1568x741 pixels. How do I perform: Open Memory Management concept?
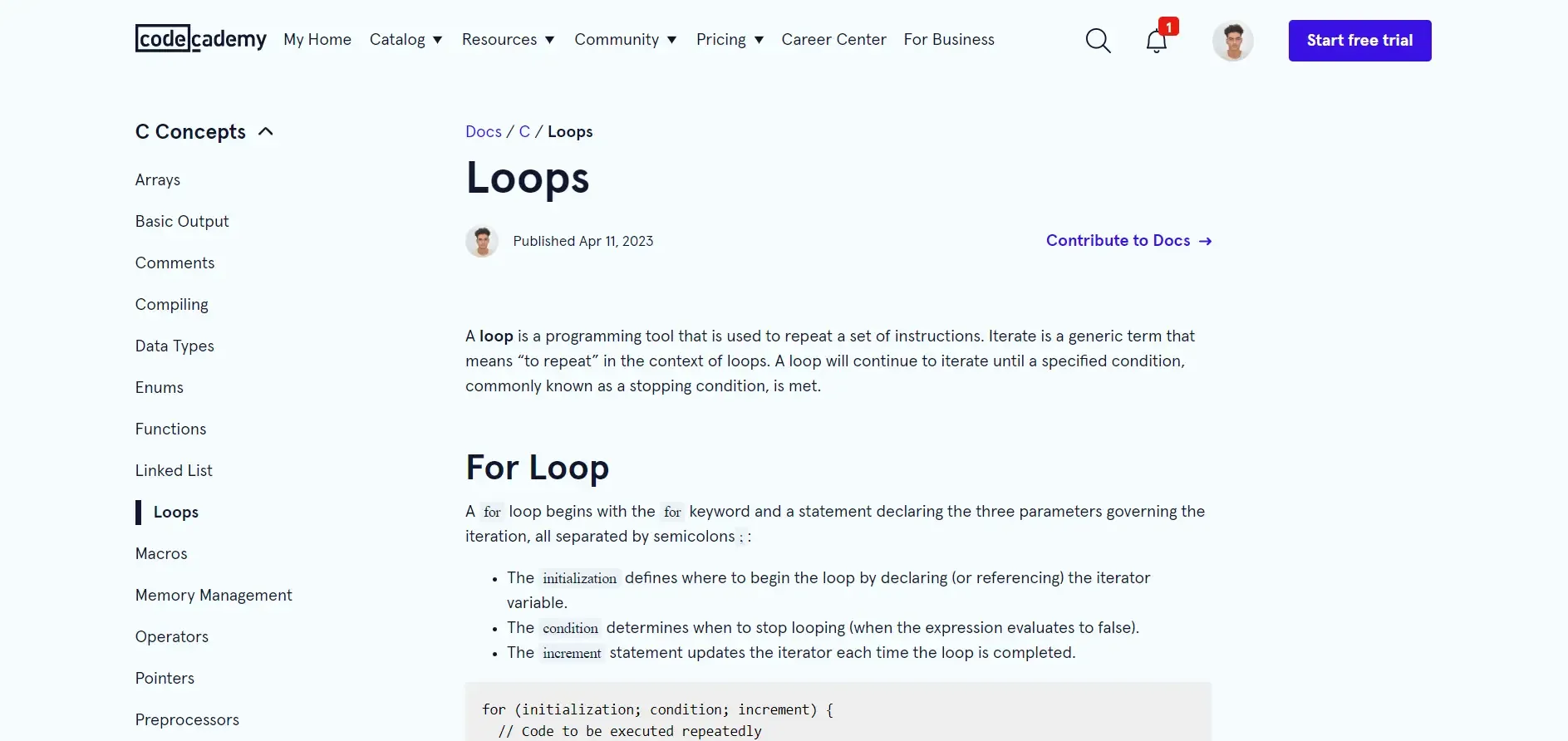pos(214,595)
